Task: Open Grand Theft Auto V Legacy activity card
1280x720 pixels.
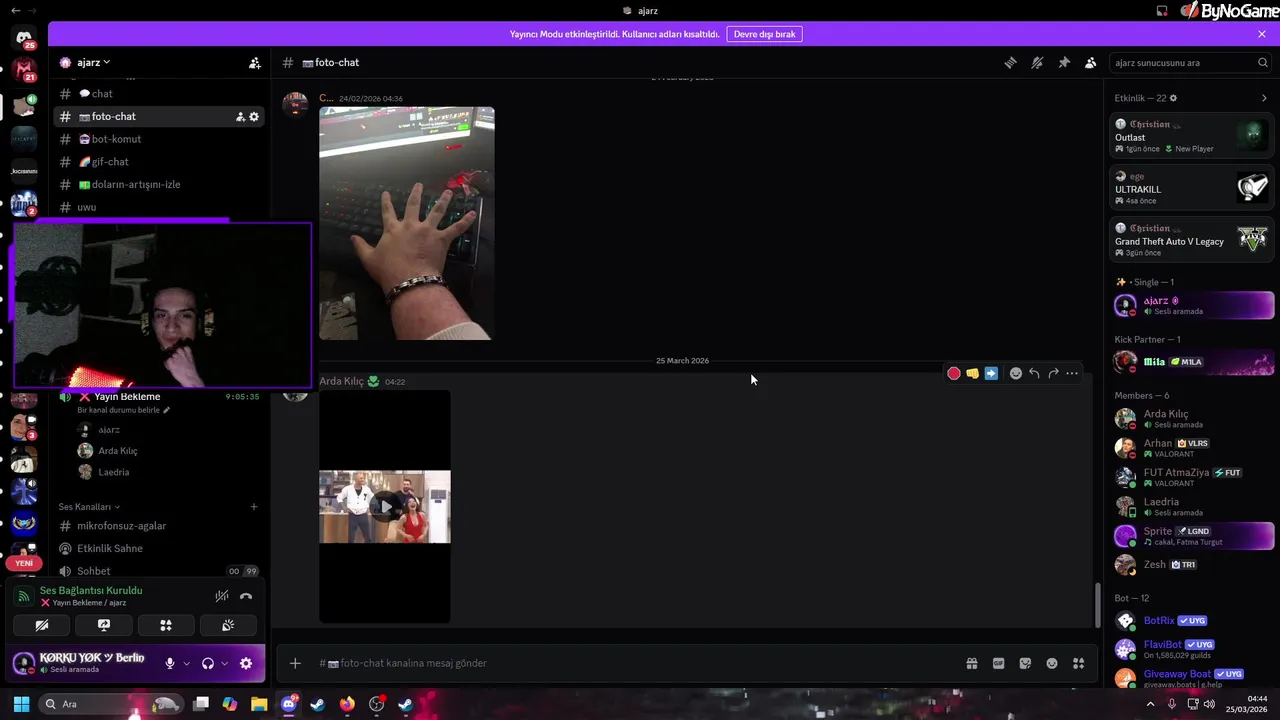Action: [x=1191, y=240]
